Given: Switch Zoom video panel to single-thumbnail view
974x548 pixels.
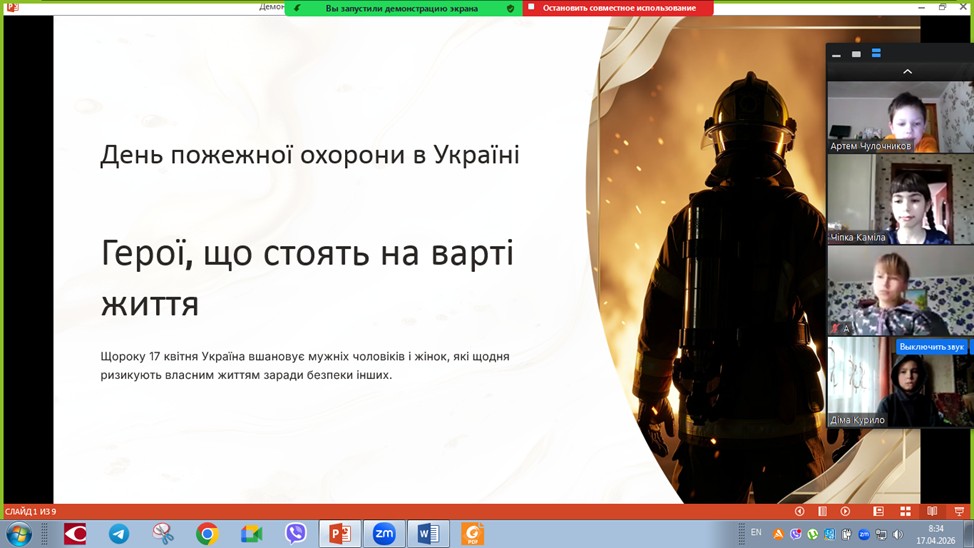Looking at the screenshot, I should click(856, 54).
